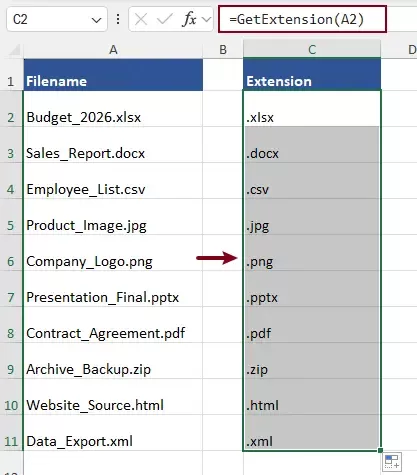The height and width of the screenshot is (475, 417).
Task: Select the .pptx extension cell
Action: click(x=312, y=289)
